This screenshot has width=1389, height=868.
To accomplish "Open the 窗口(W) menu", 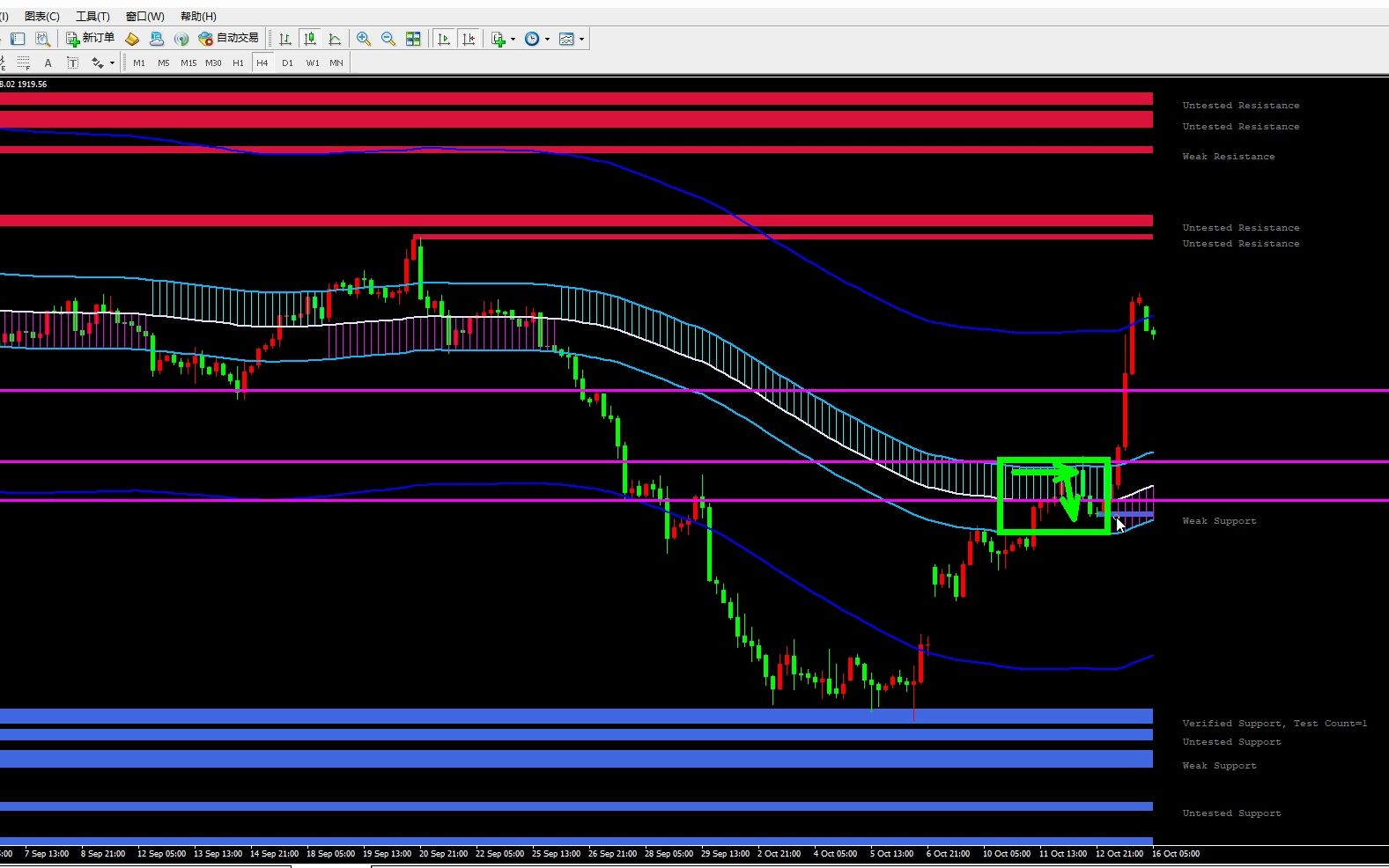I will [x=144, y=16].
